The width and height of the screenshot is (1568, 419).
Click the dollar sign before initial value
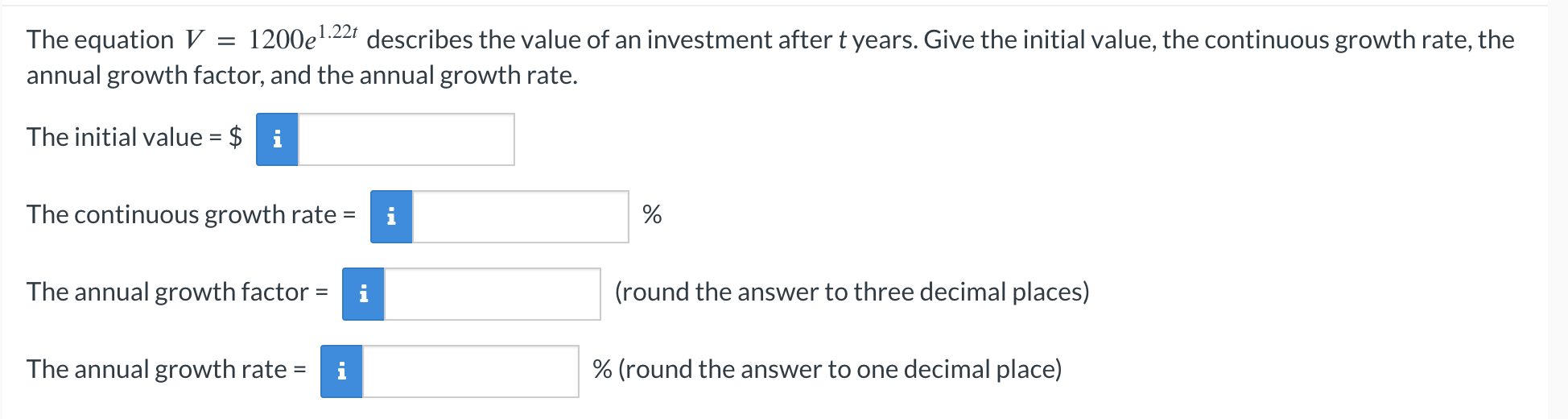click(235, 138)
